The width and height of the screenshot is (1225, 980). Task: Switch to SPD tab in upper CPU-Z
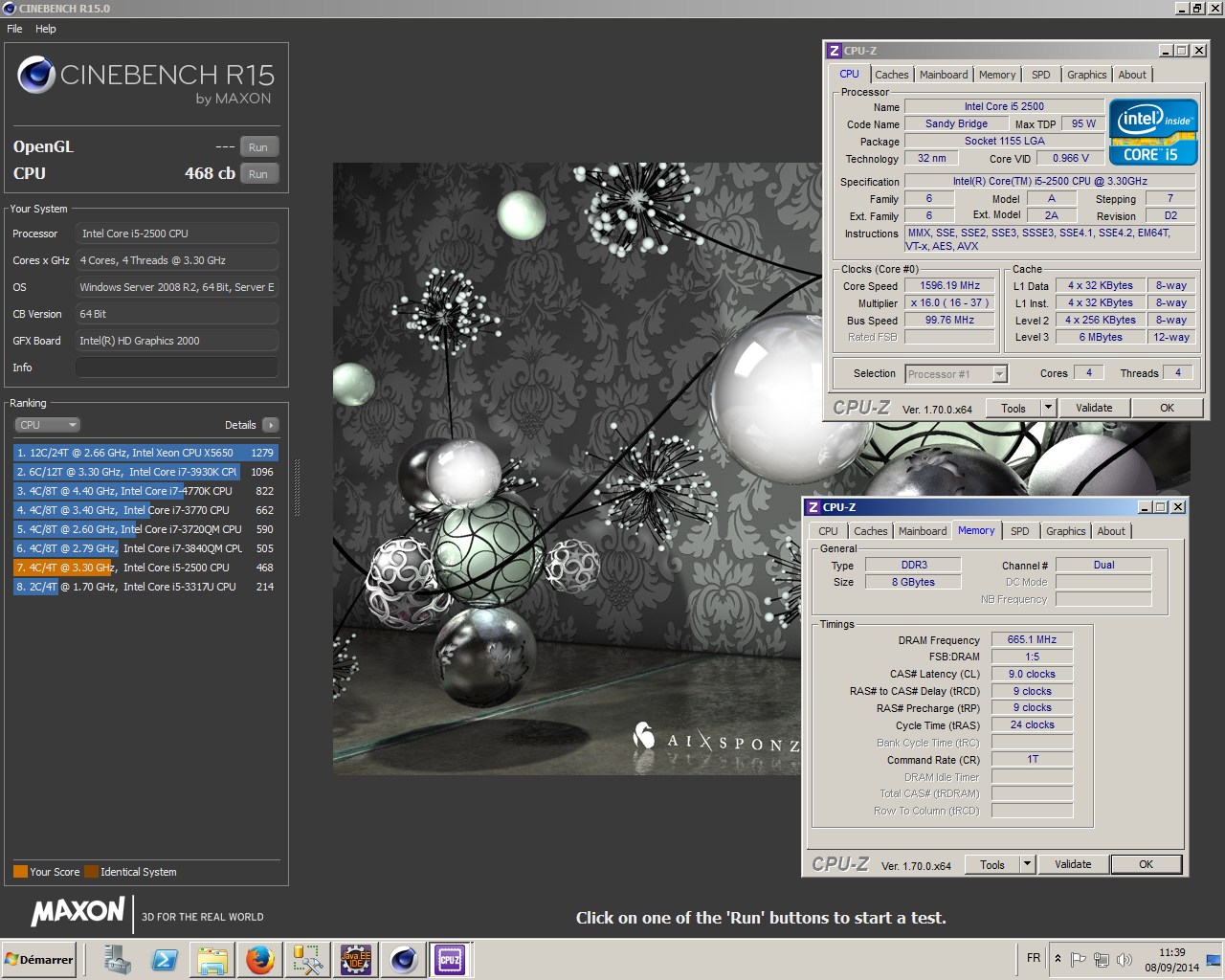[x=1041, y=75]
